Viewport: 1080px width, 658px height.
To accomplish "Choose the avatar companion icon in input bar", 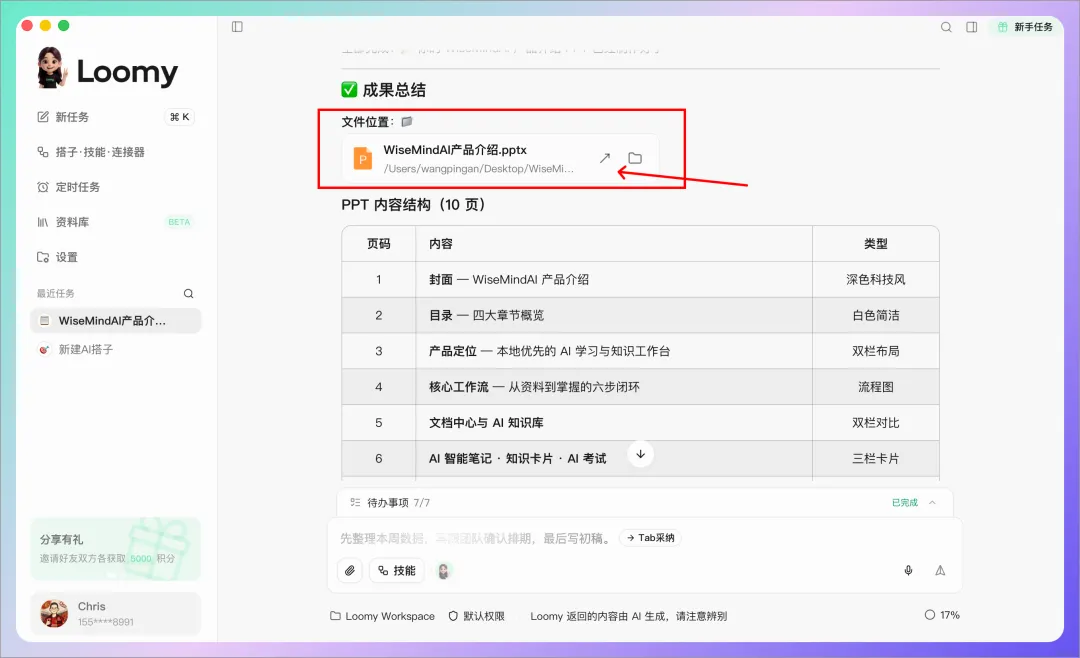I will pyautogui.click(x=444, y=570).
